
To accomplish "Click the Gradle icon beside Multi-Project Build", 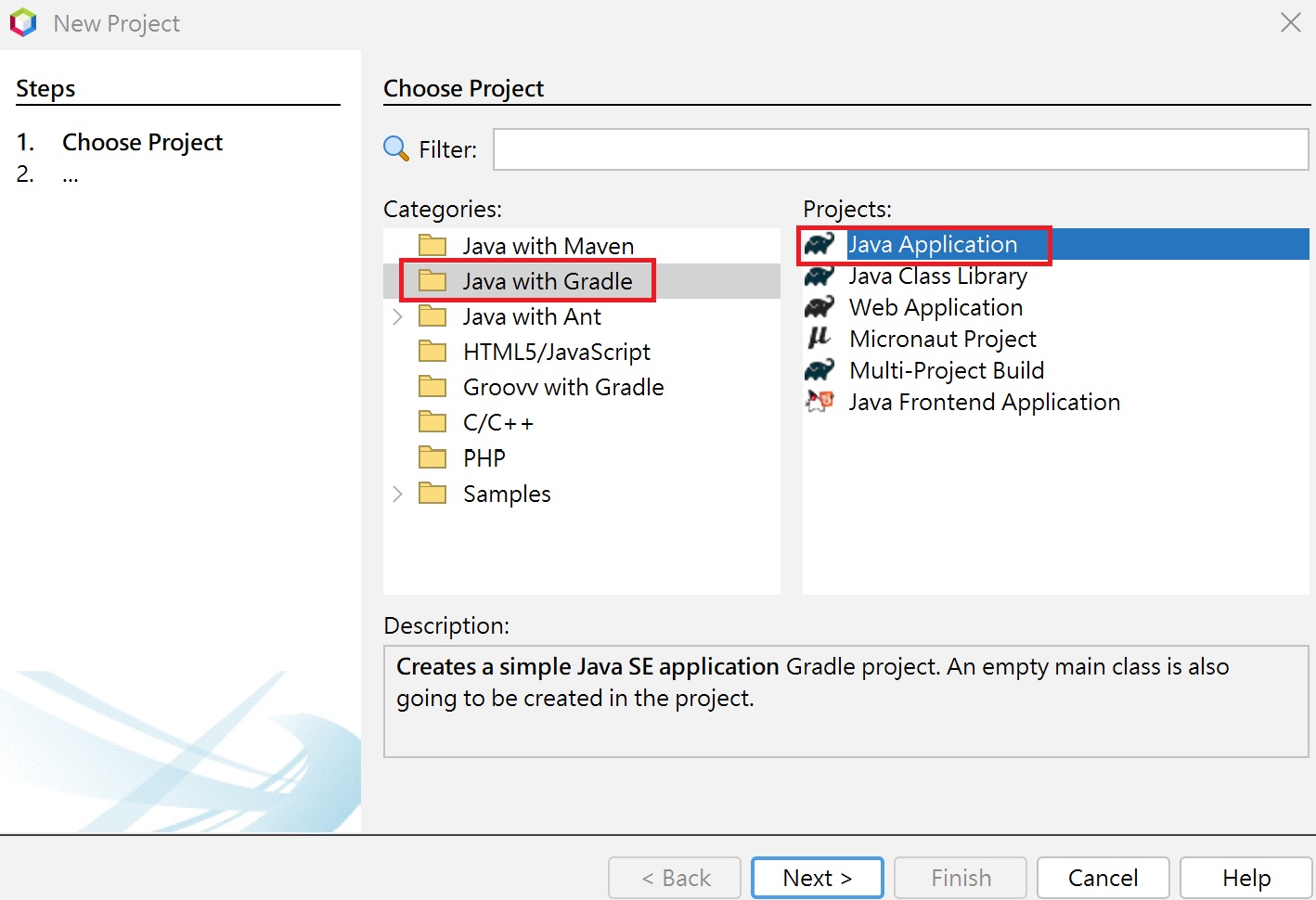I will pyautogui.click(x=819, y=370).
